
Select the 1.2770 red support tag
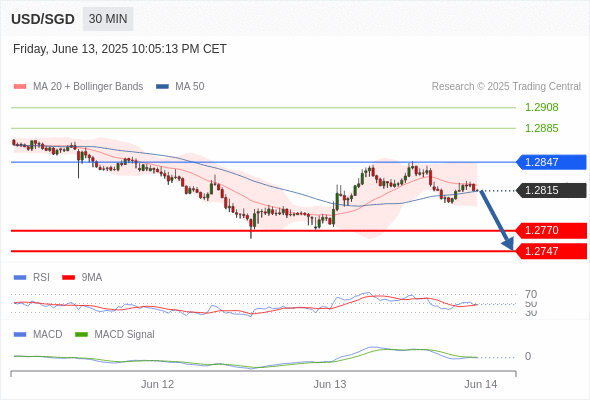pos(551,230)
